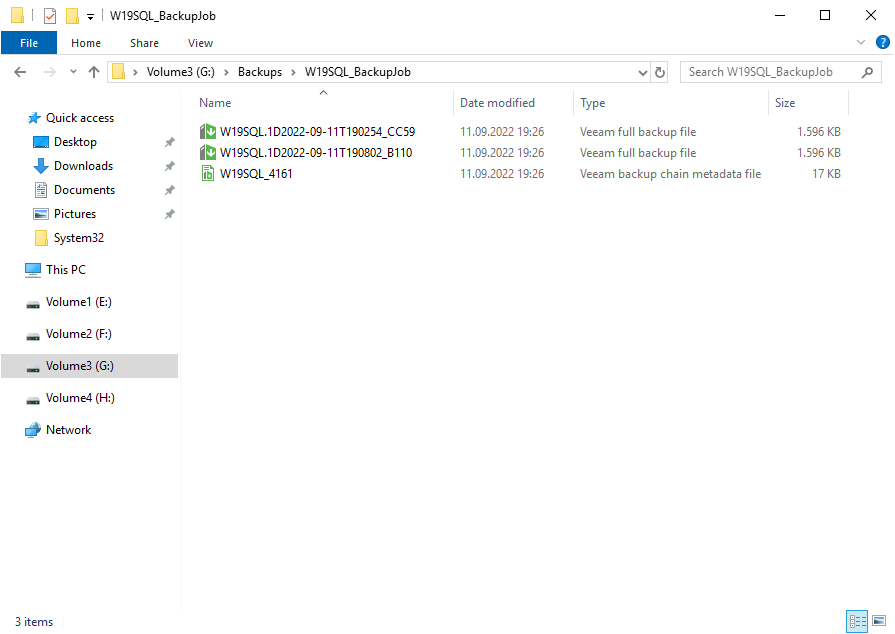Viewport: 895px width, 634px height.
Task: Click Veeam backup chain metadata file type
Action: coord(670,174)
